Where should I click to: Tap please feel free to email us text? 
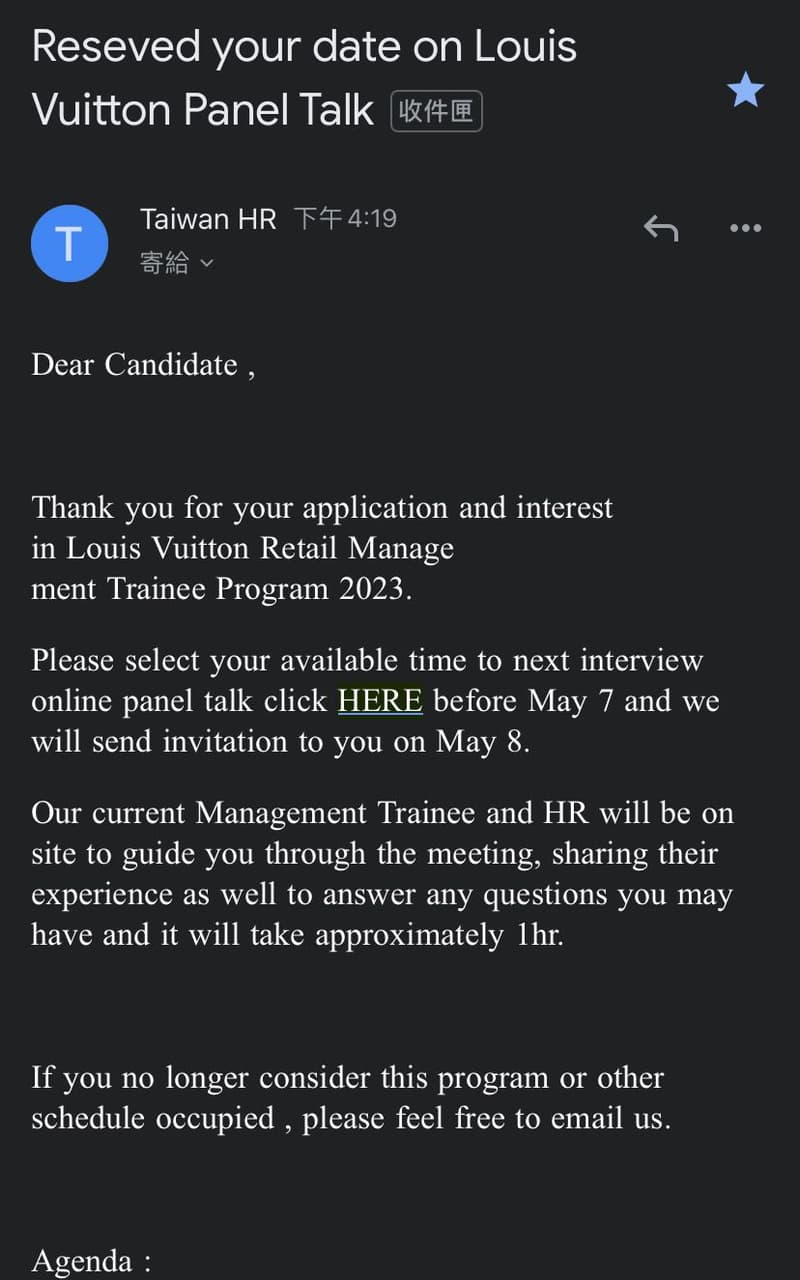[x=486, y=1118]
